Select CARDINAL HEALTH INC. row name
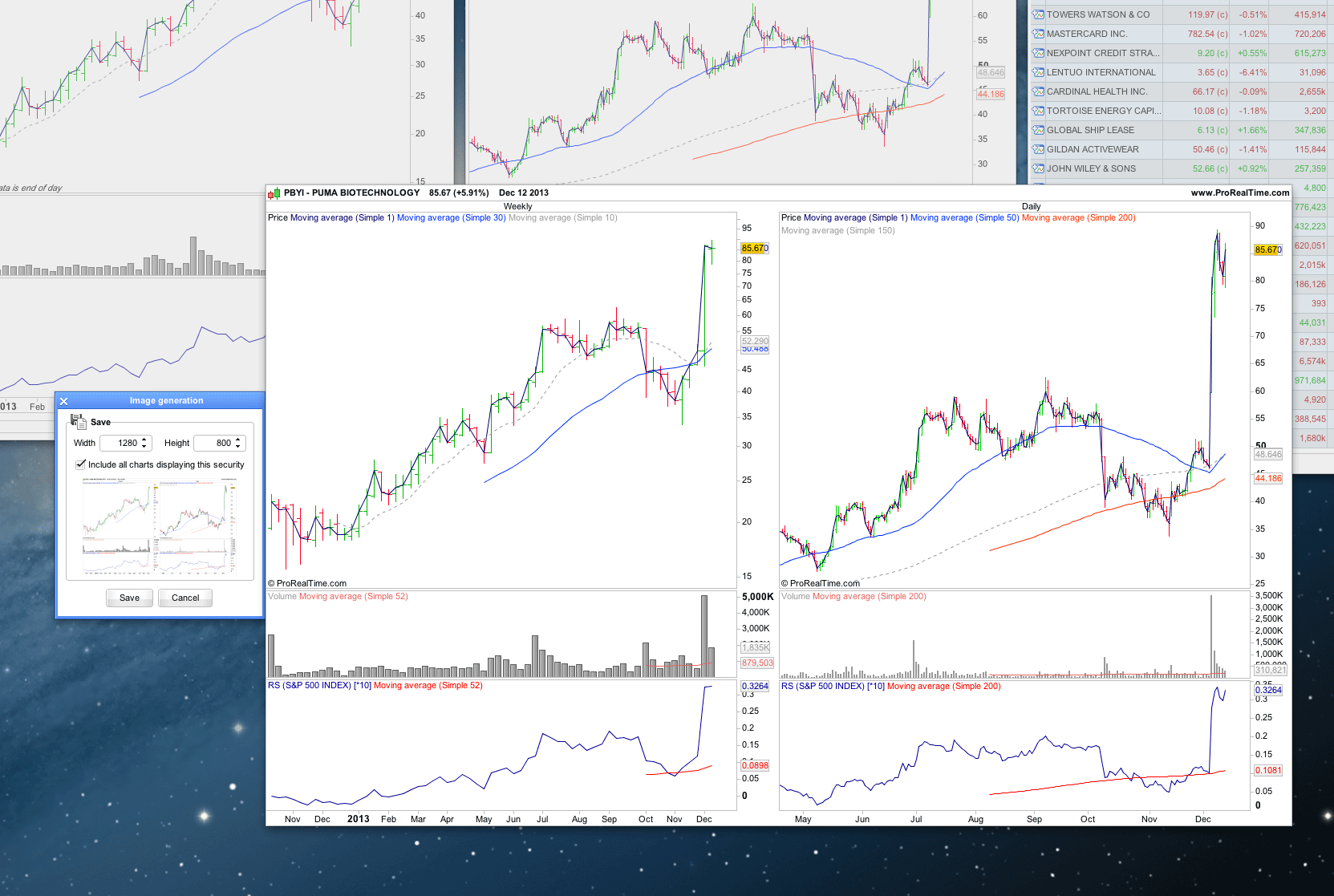1334x896 pixels. pos(1097,91)
